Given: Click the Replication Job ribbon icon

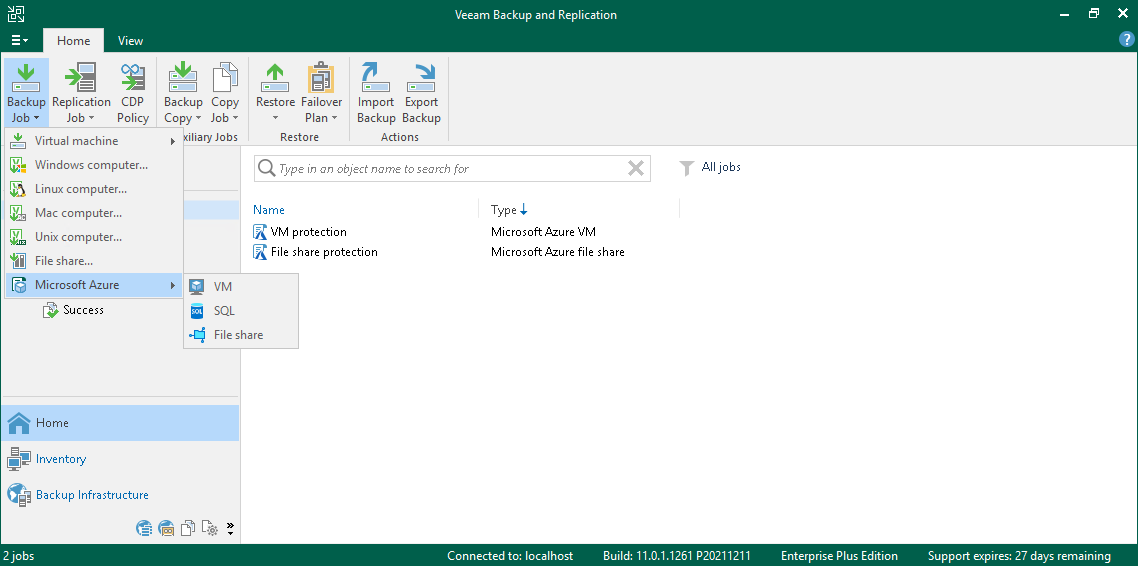Looking at the screenshot, I should click(81, 78).
